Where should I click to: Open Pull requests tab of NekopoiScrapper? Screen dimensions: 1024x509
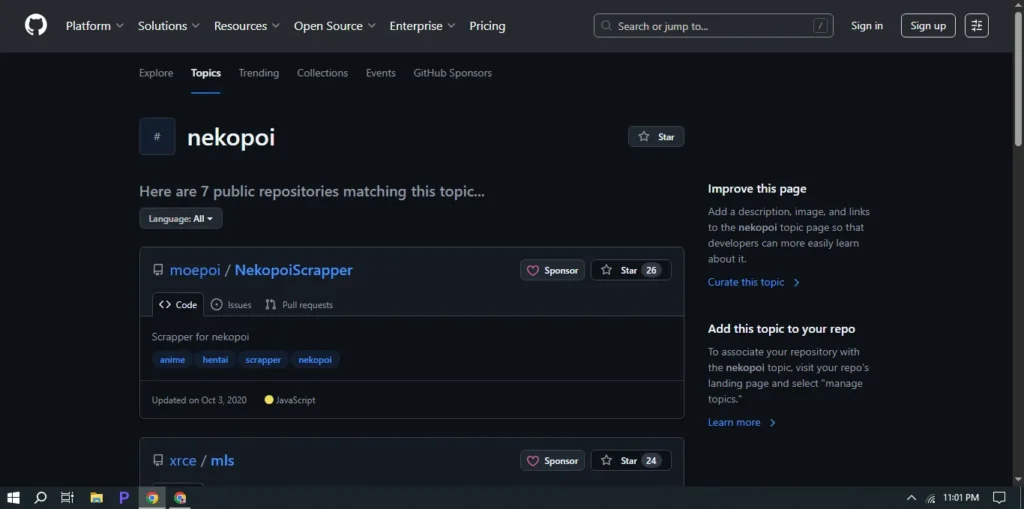(x=299, y=304)
